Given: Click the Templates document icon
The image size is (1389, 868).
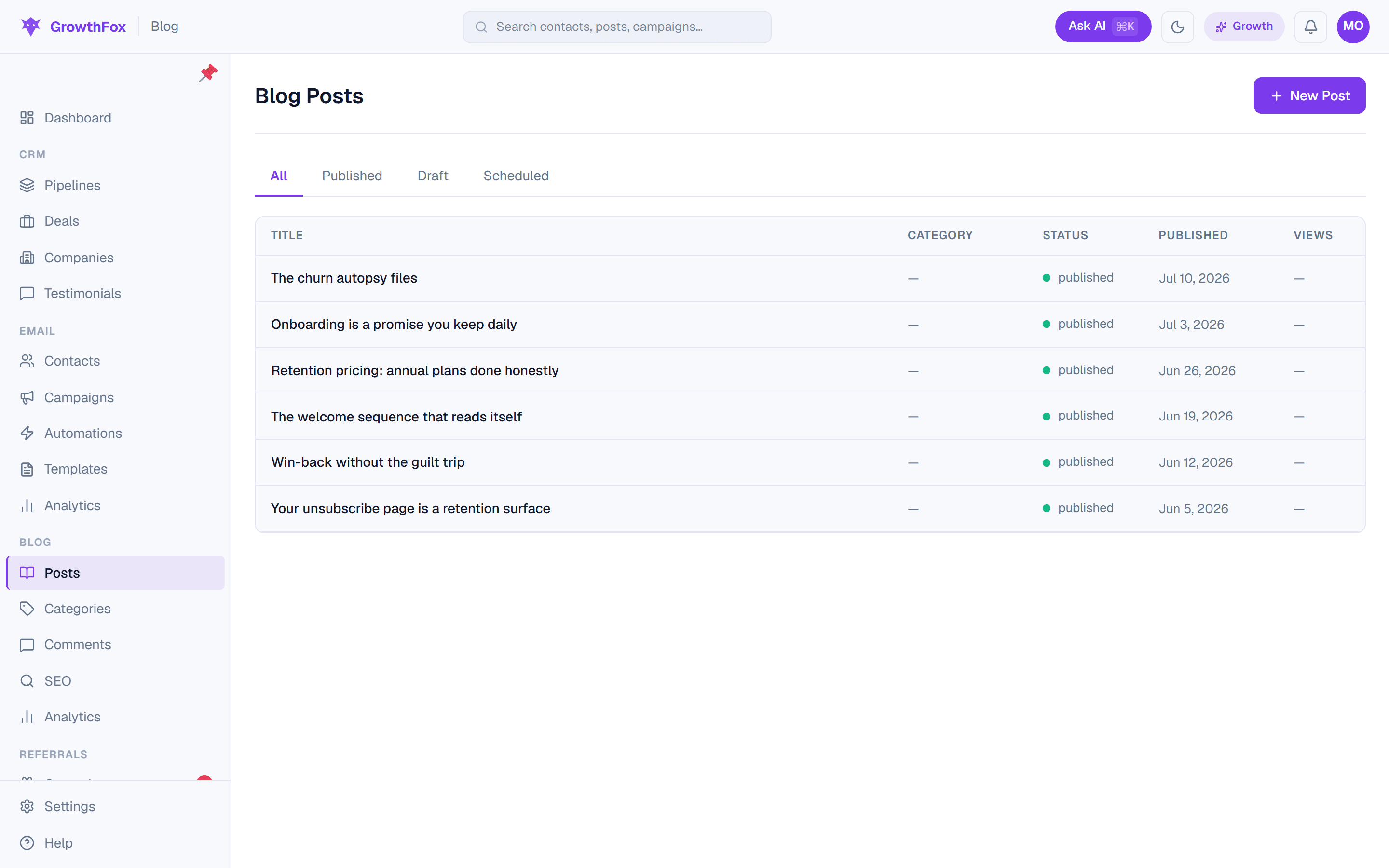Looking at the screenshot, I should tap(27, 469).
